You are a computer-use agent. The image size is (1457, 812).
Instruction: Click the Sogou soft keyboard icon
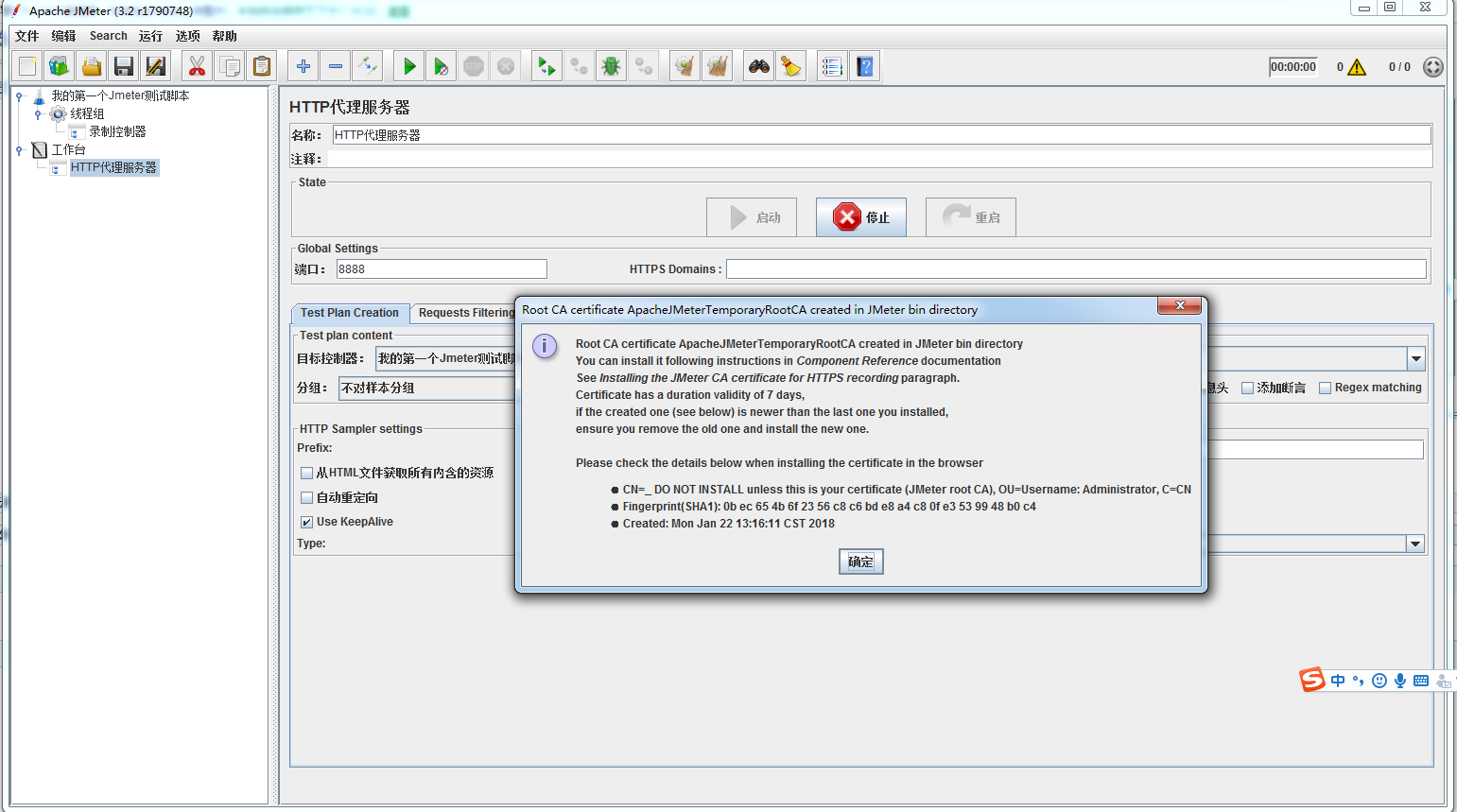click(x=1421, y=681)
